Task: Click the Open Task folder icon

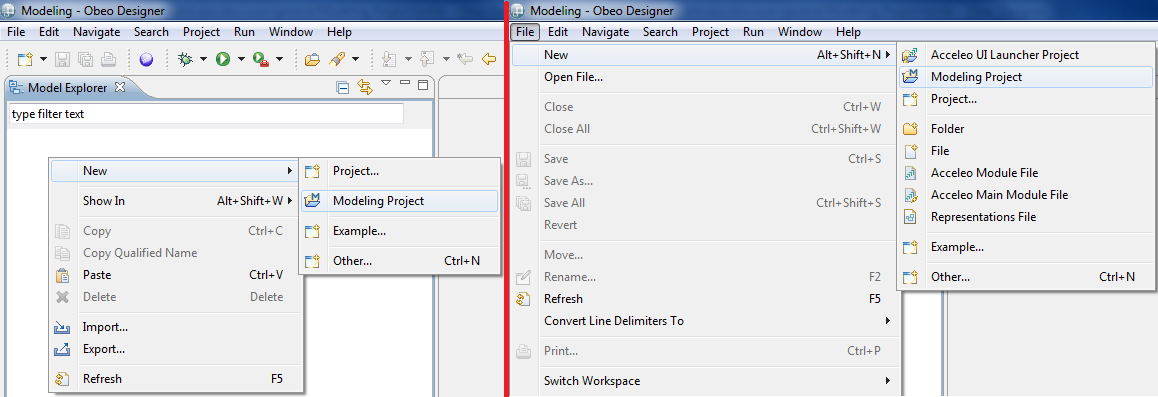Action: [x=312, y=58]
